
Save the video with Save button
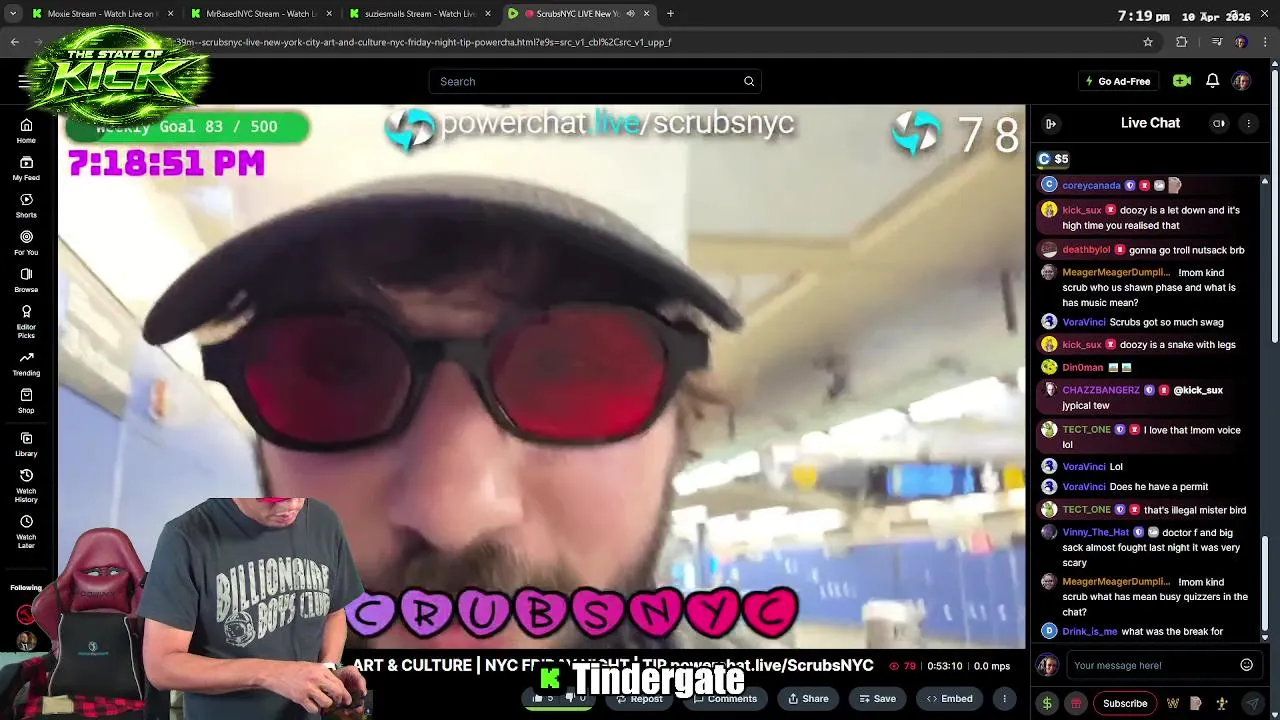tap(876, 698)
